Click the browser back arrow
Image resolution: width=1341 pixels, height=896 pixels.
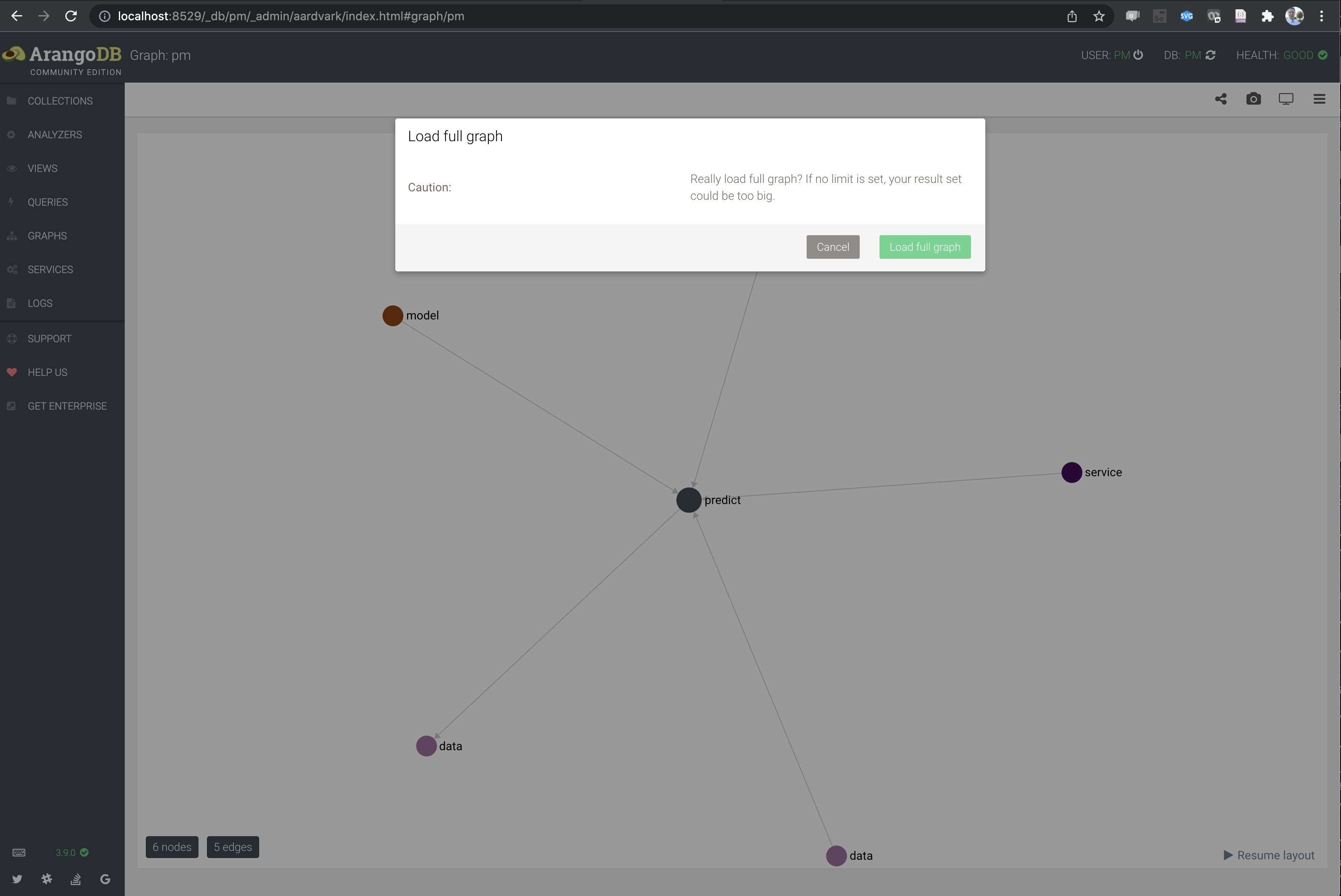click(16, 16)
